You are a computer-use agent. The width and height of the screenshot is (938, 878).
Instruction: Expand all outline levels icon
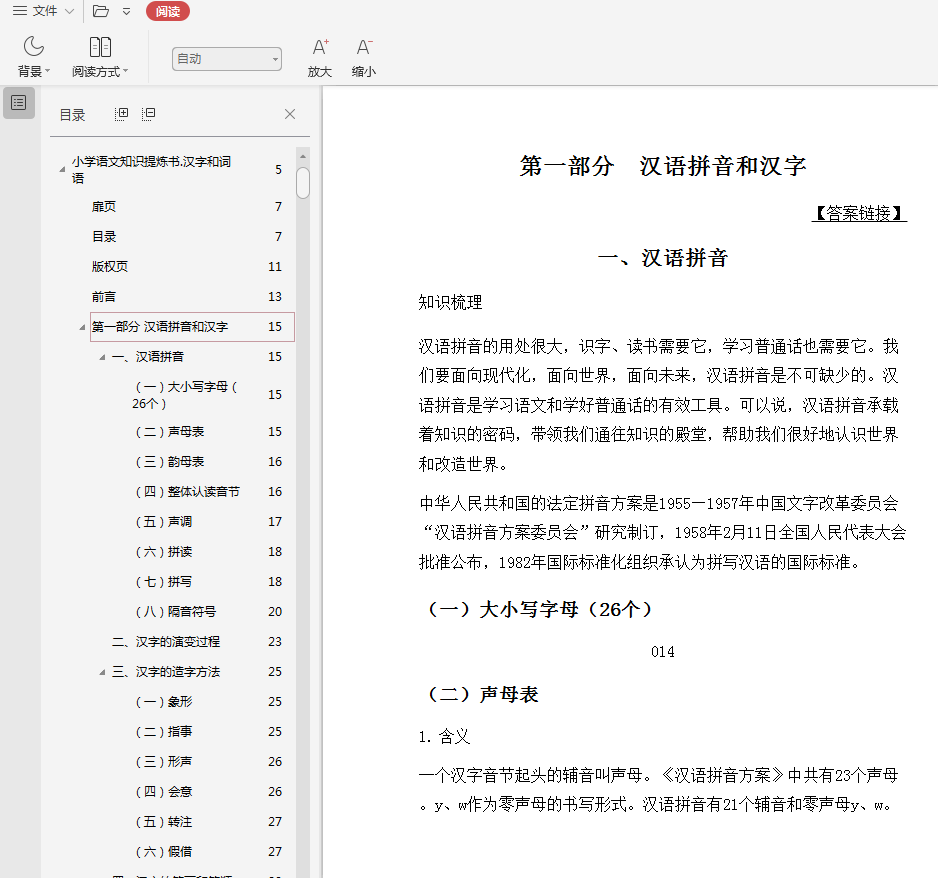click(121, 114)
